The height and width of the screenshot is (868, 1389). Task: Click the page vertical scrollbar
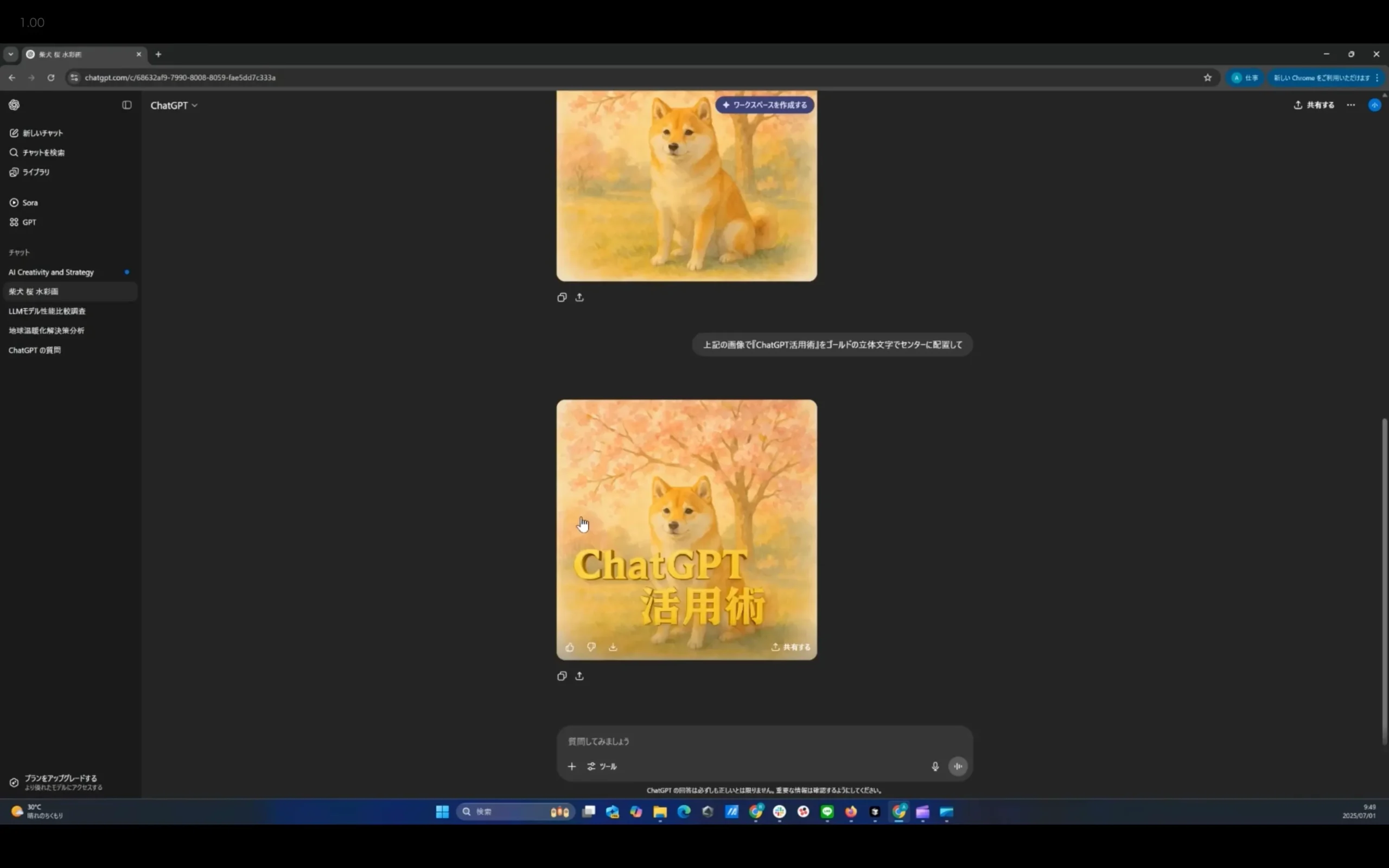tap(1384, 580)
